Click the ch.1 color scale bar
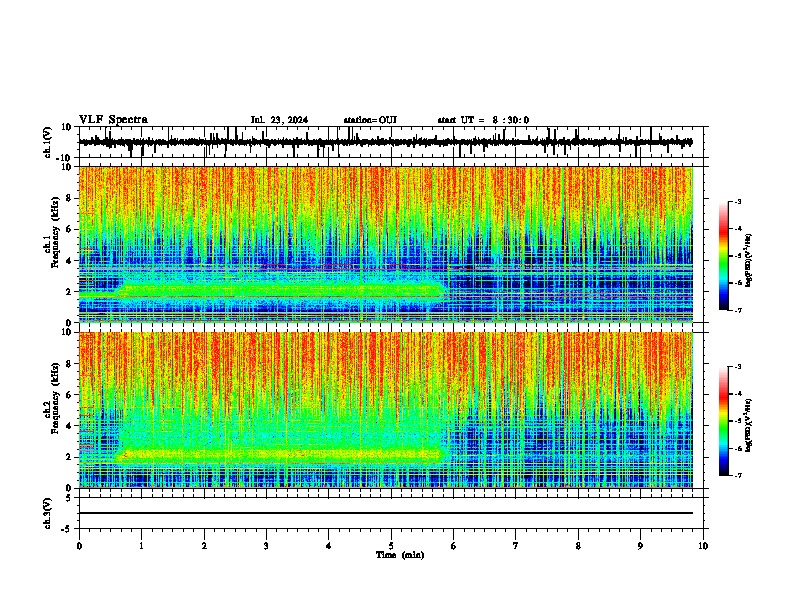 724,256
